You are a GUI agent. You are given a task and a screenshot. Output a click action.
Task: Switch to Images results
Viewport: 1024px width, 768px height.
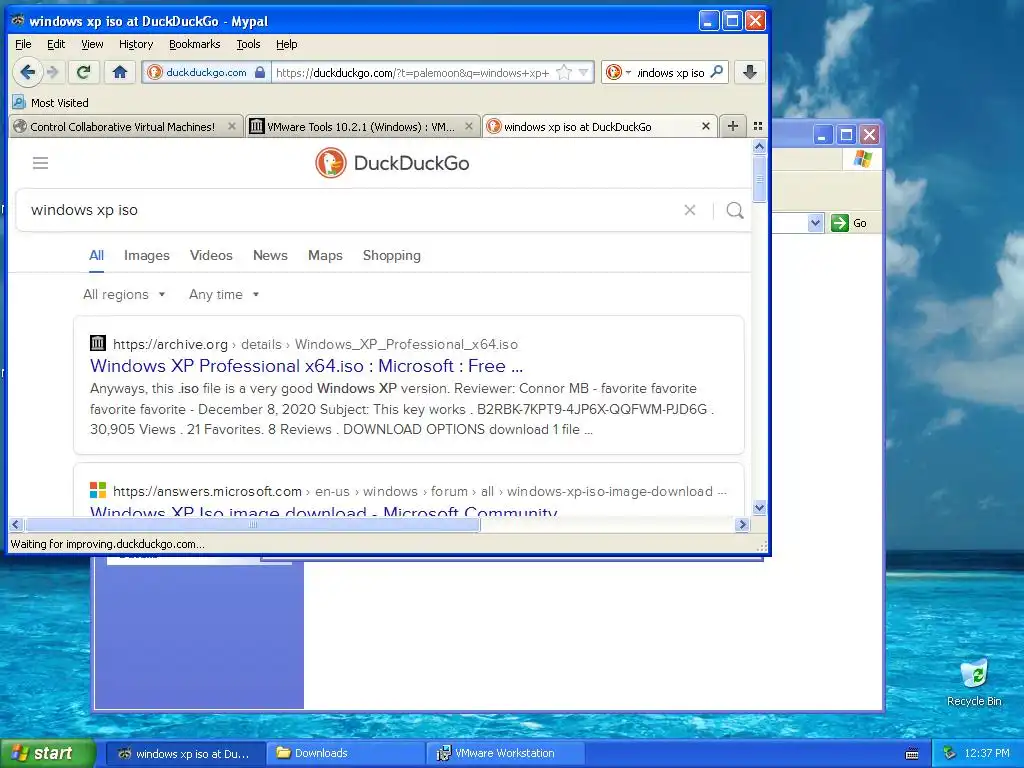pos(147,255)
